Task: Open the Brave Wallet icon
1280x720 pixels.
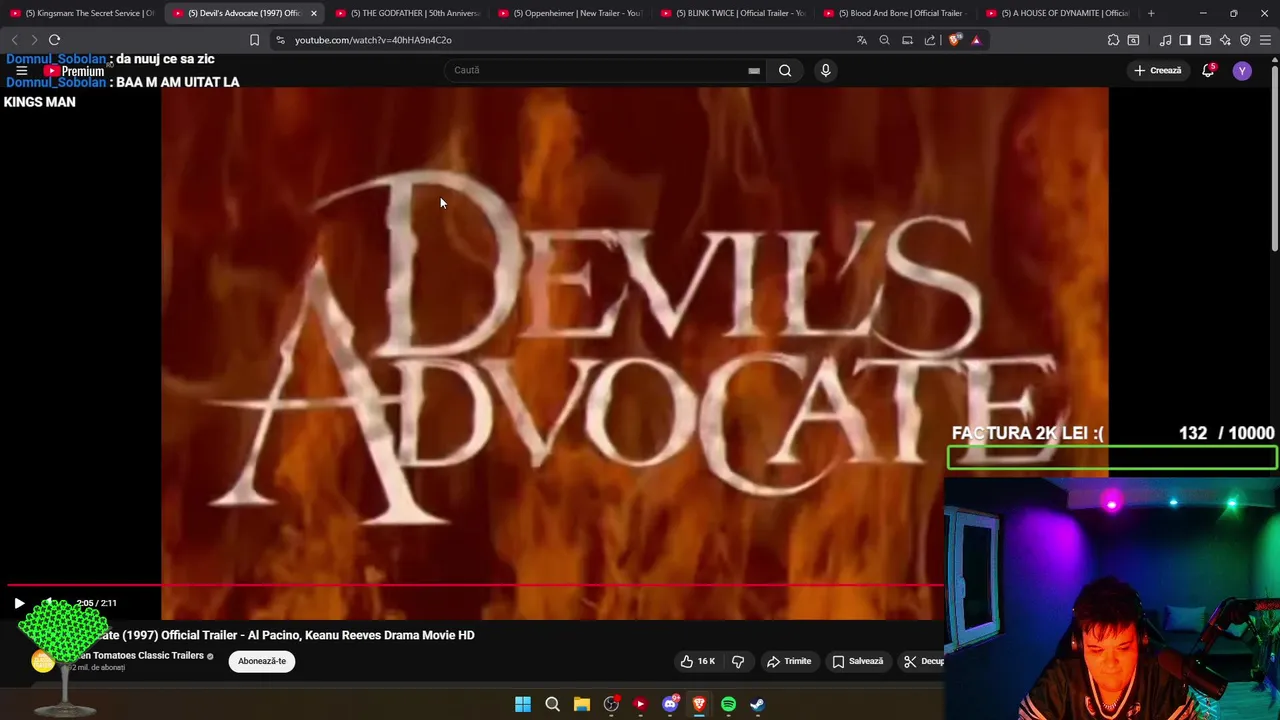Action: [x=1205, y=40]
